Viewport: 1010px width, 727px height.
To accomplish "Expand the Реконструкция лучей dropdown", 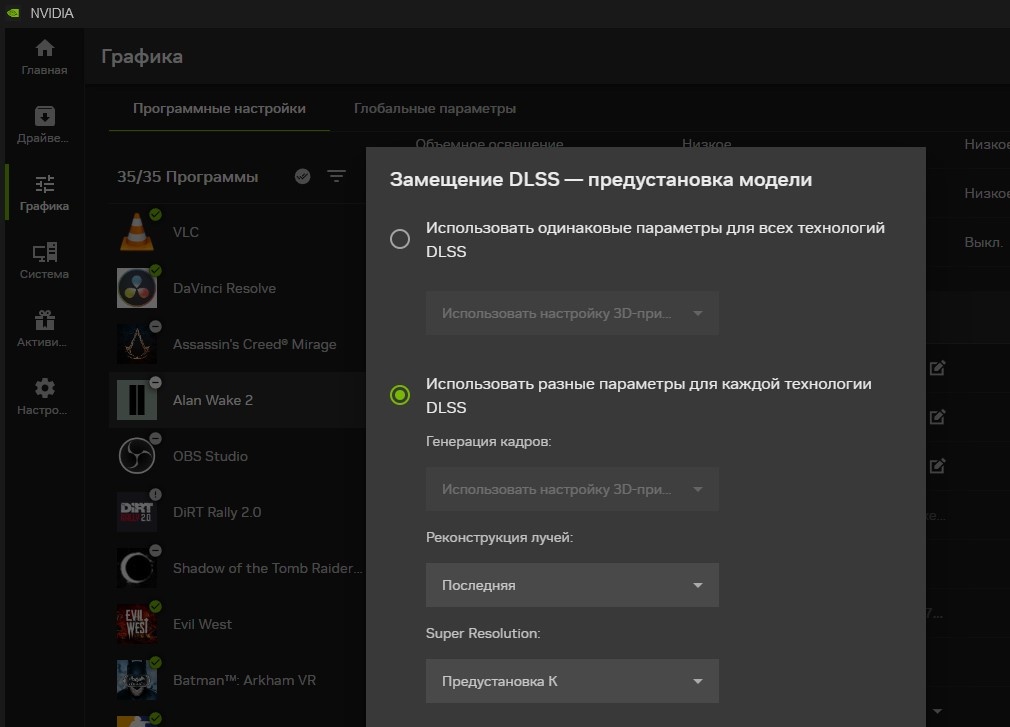I will click(x=572, y=585).
